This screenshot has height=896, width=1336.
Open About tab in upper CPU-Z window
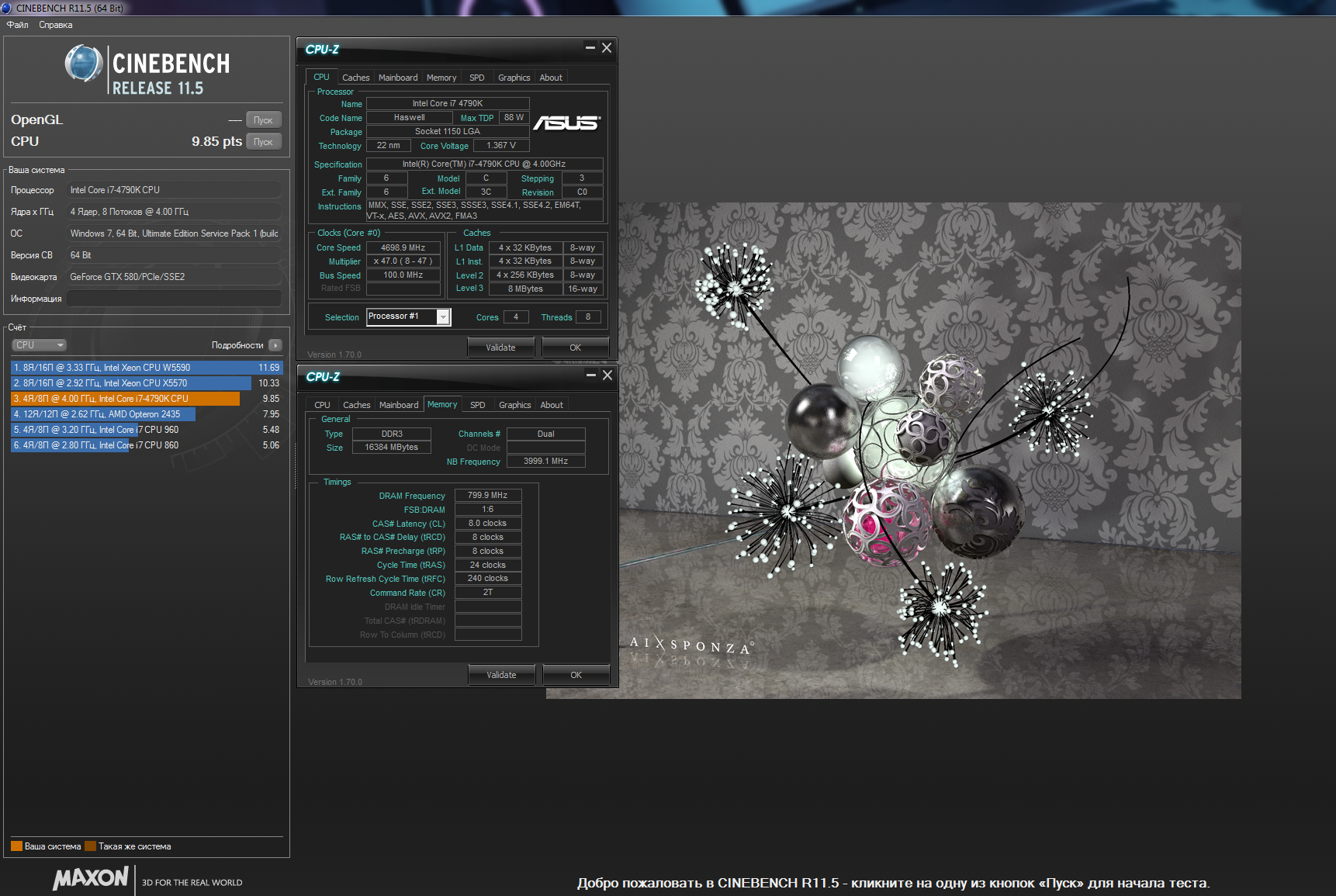pyautogui.click(x=551, y=78)
